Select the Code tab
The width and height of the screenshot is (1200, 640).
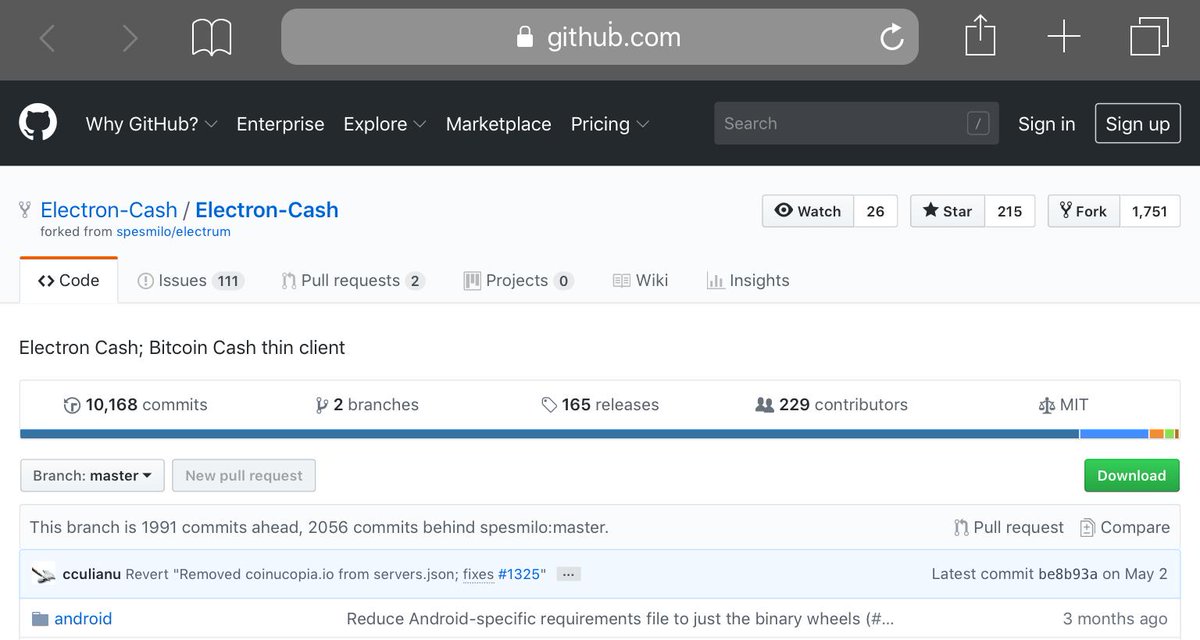pos(69,280)
